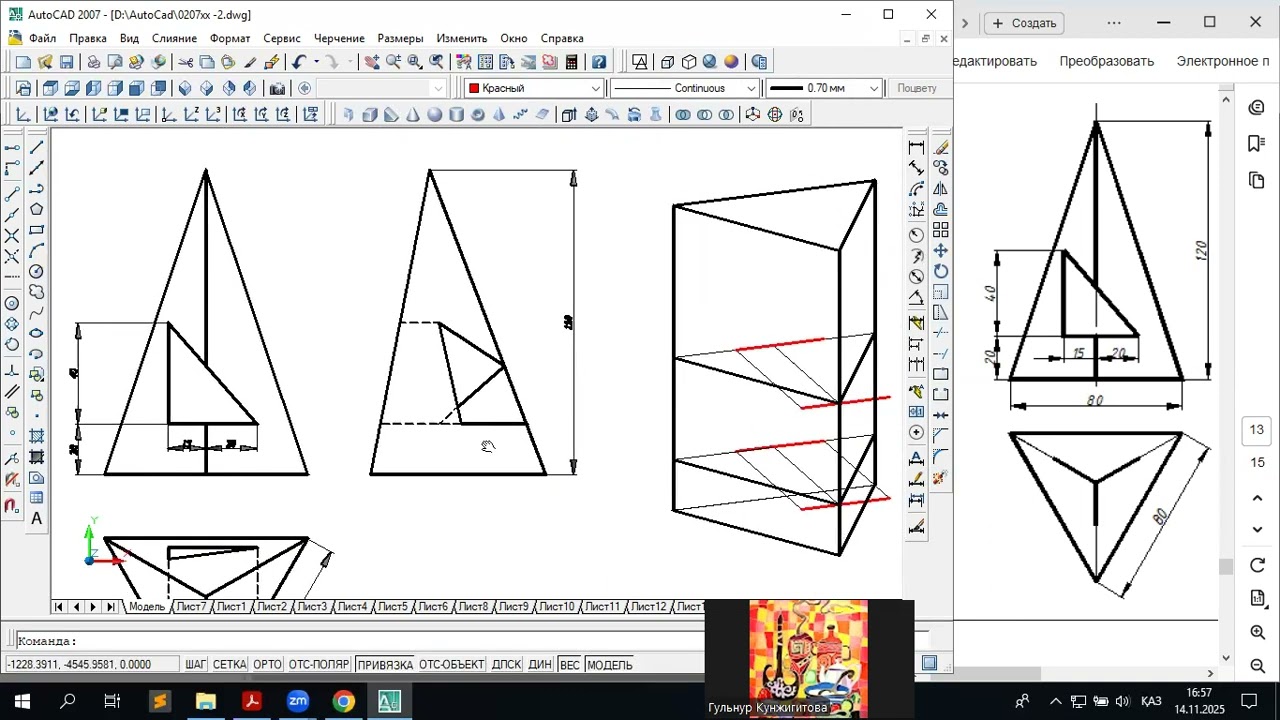Click the Match Properties brush icon
This screenshot has width=1280, height=720.
pos(249,62)
